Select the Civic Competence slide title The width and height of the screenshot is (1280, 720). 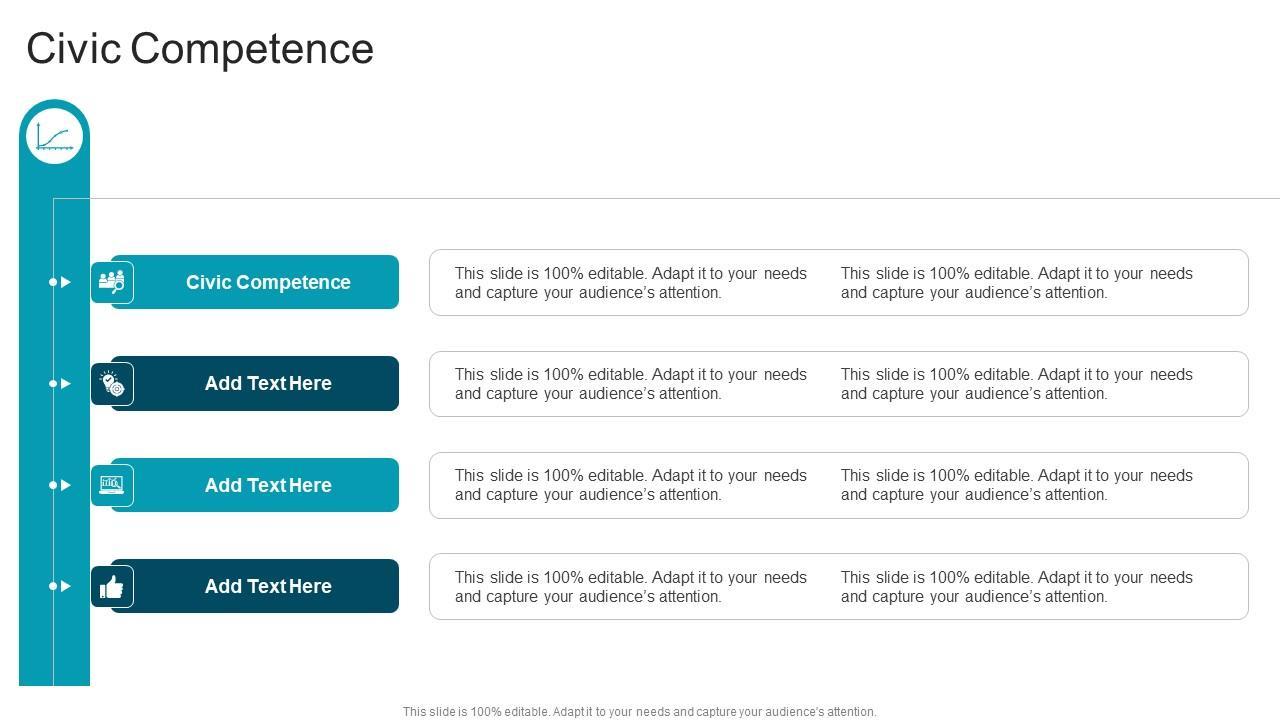pyautogui.click(x=200, y=48)
